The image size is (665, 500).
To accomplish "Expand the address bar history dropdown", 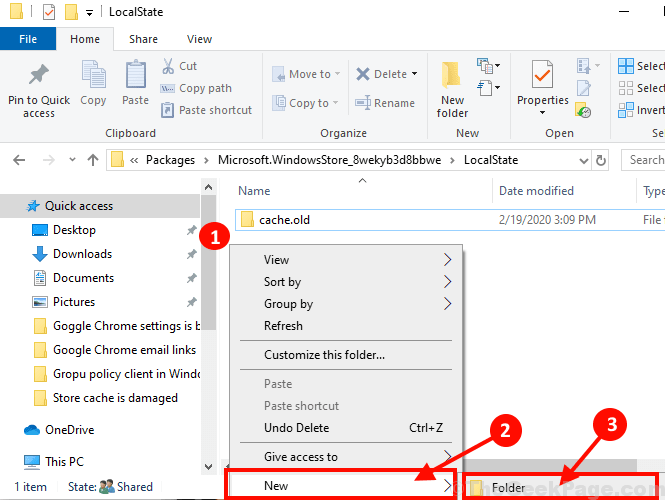I will tap(584, 161).
